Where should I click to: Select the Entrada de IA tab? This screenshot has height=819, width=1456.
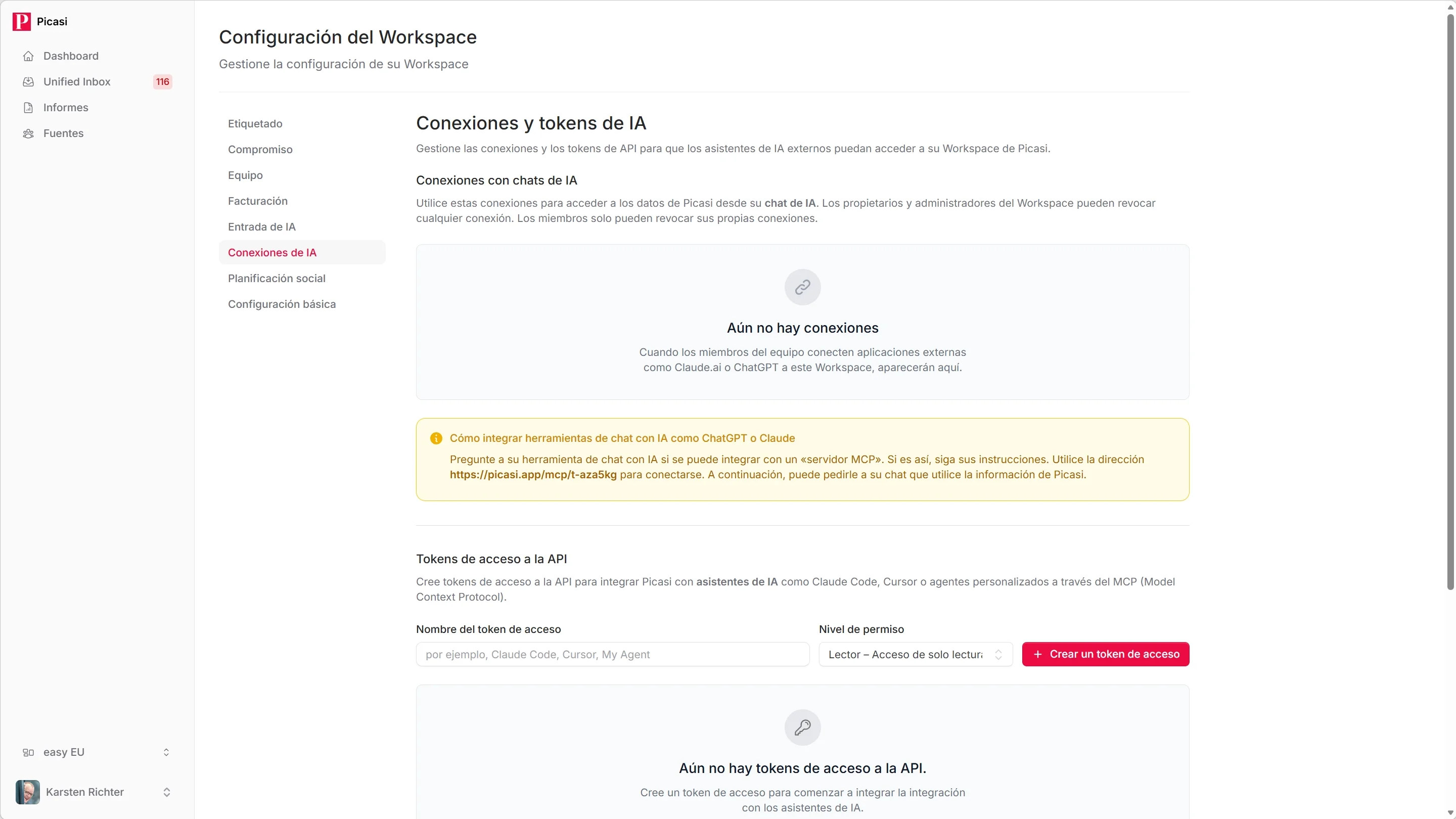click(x=302, y=226)
